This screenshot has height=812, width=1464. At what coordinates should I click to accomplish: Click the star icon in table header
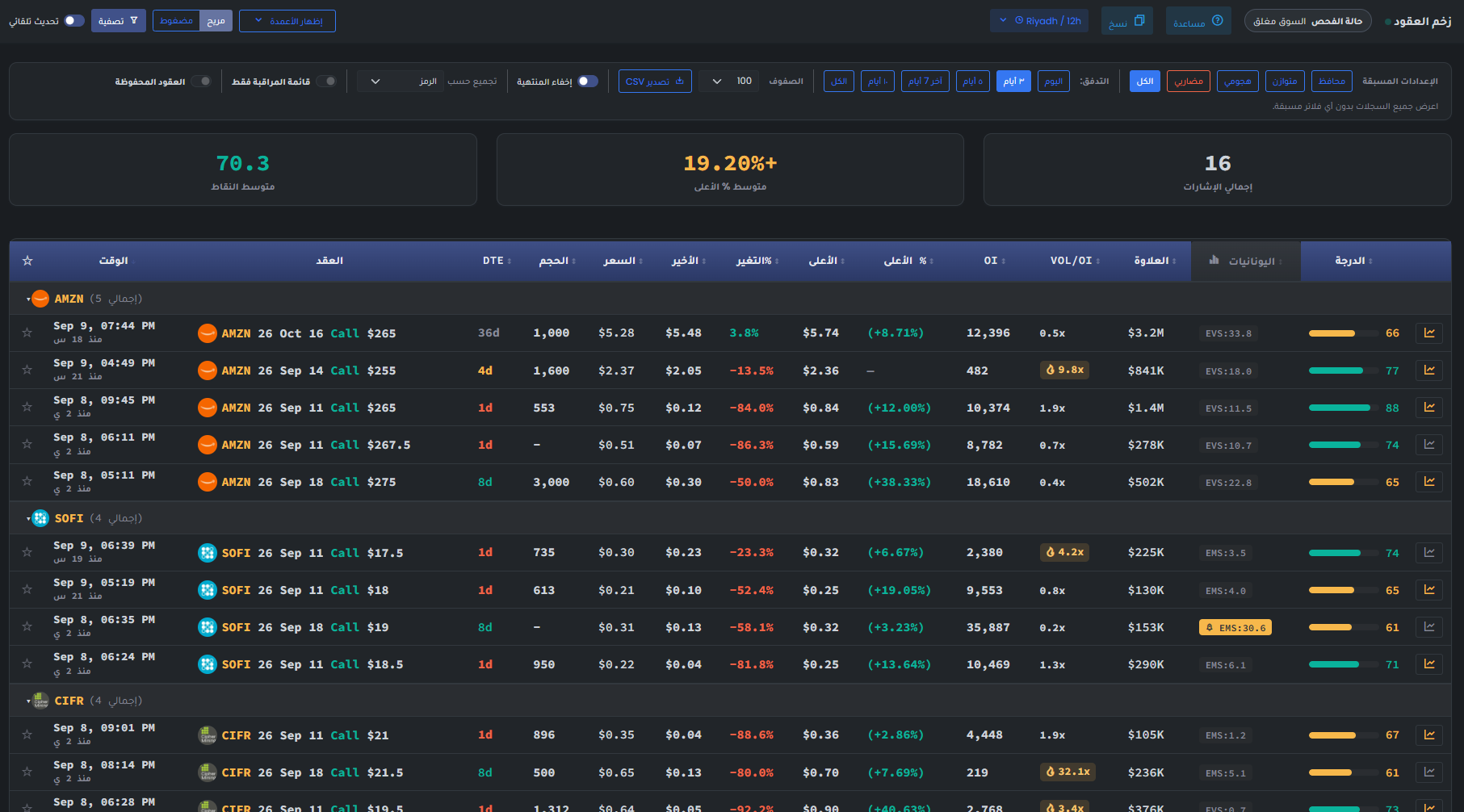pyautogui.click(x=27, y=261)
